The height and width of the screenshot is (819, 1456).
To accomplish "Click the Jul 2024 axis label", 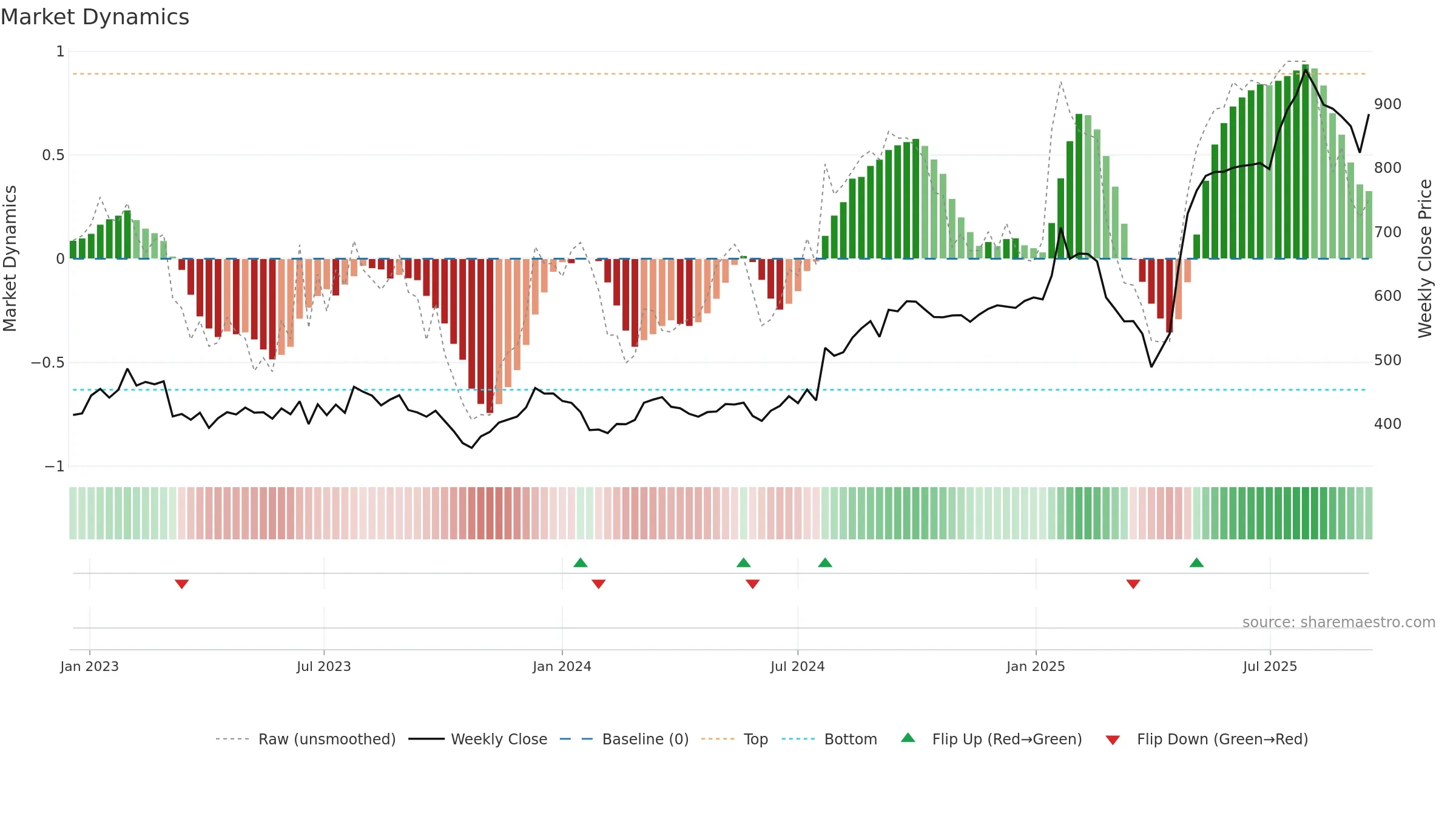I will click(x=798, y=667).
